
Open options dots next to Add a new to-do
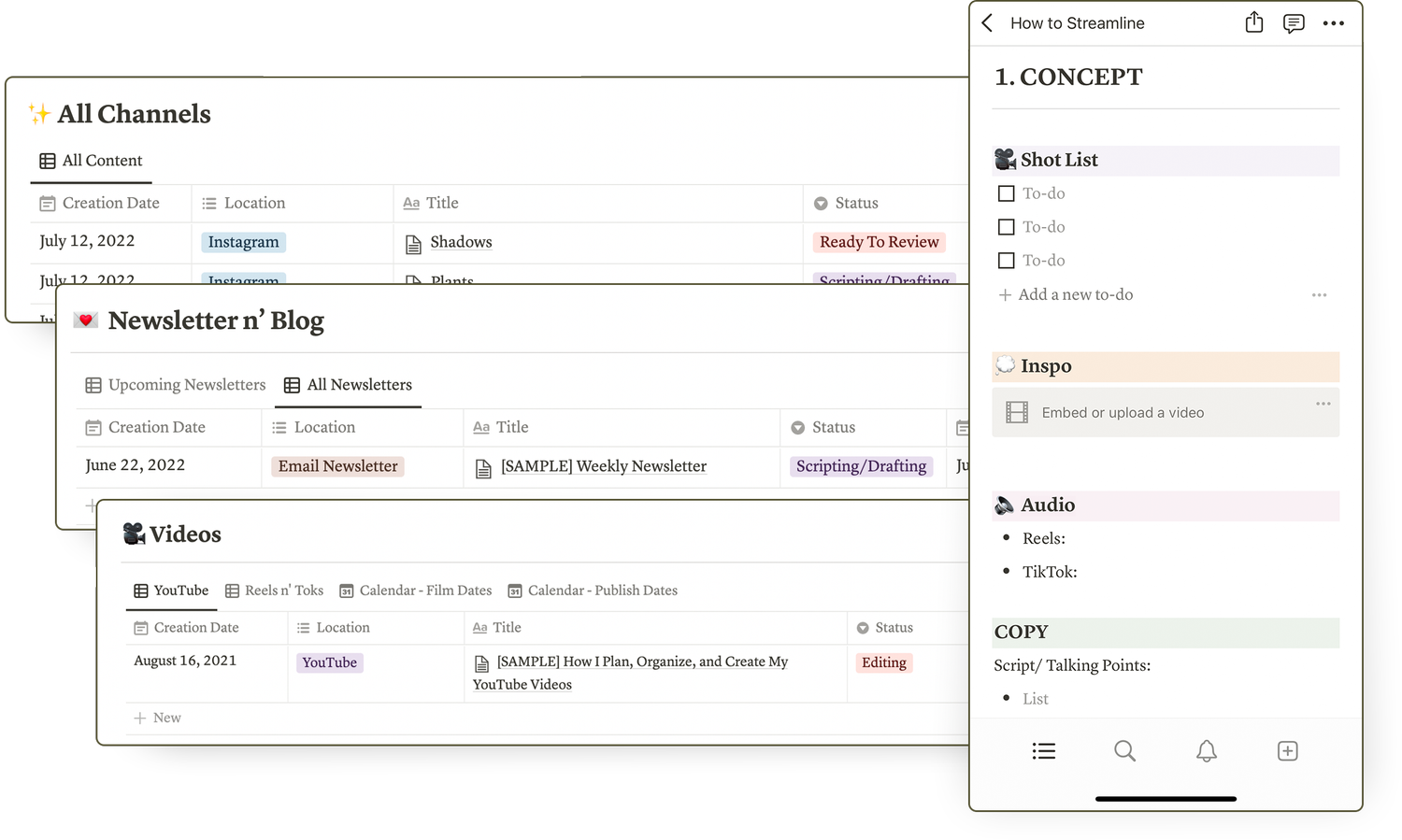click(1319, 295)
